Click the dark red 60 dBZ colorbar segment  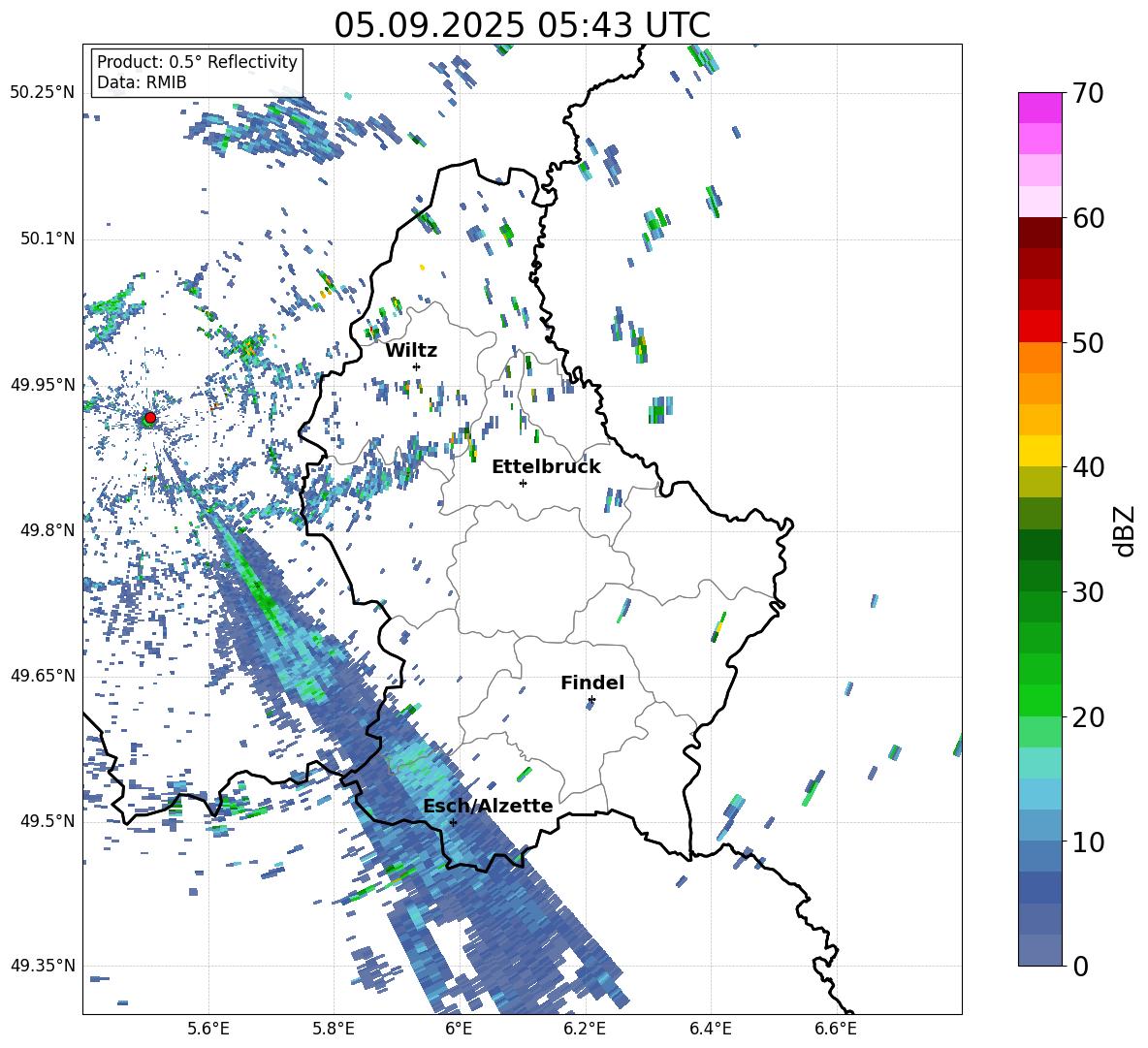(1039, 233)
